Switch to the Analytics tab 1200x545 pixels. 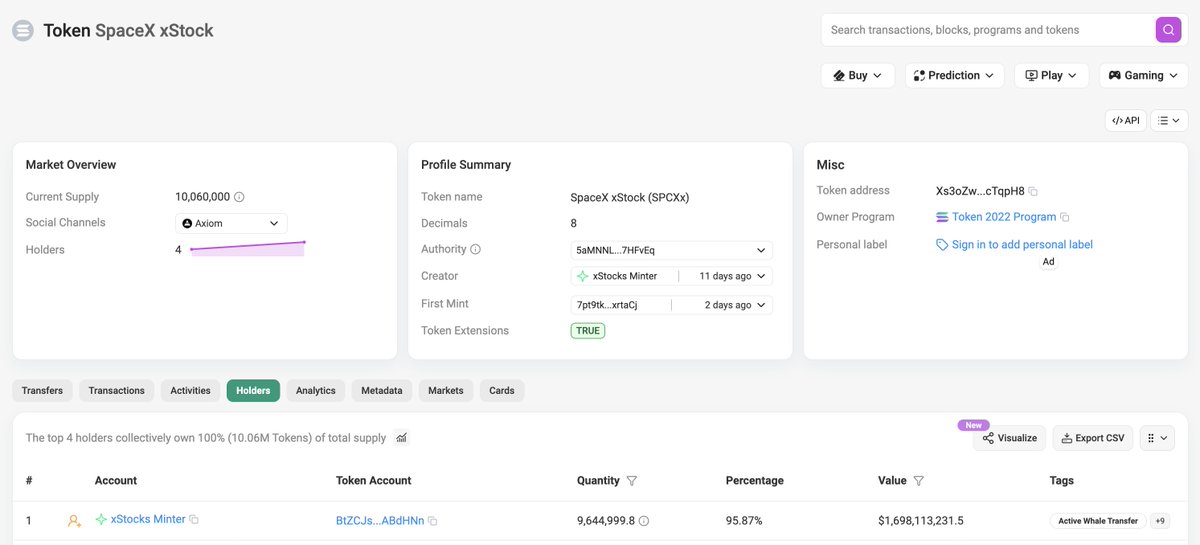316,391
